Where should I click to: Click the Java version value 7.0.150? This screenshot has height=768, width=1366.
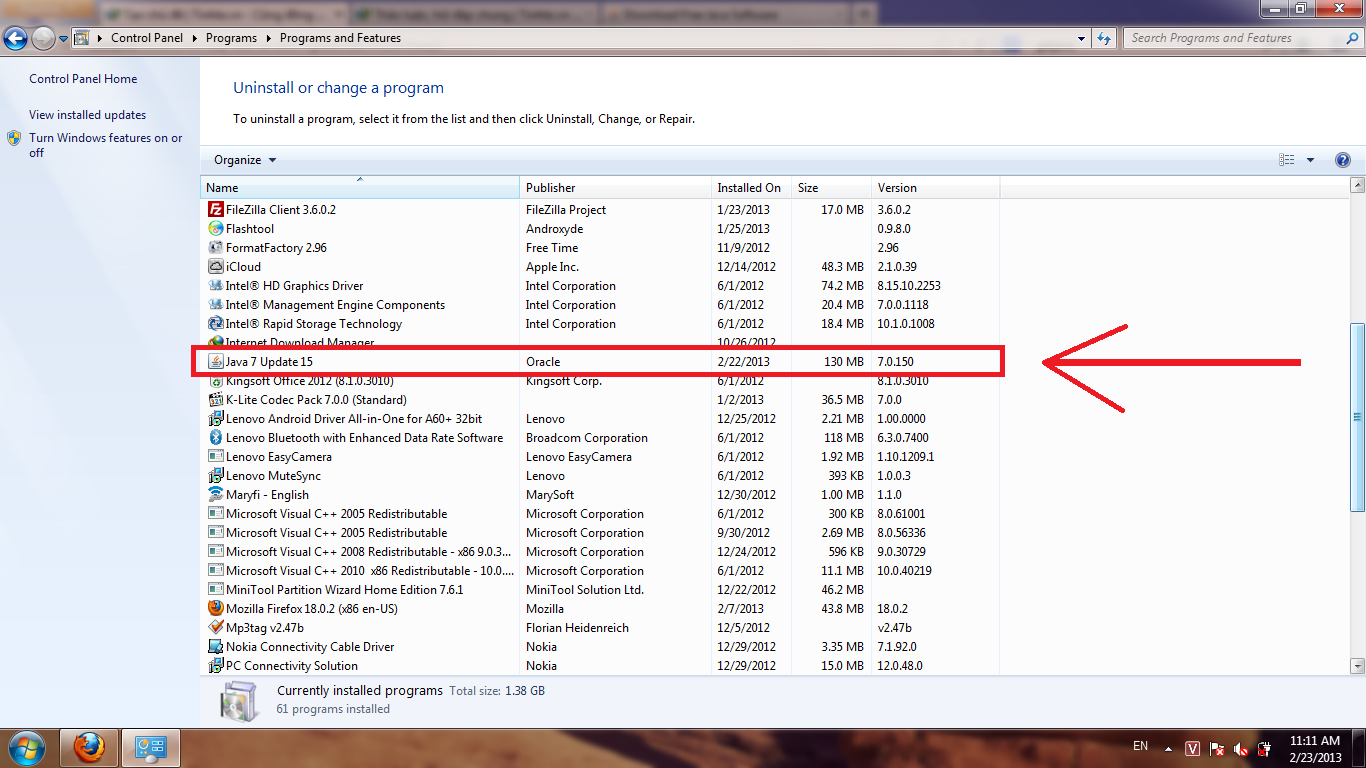[x=895, y=362]
